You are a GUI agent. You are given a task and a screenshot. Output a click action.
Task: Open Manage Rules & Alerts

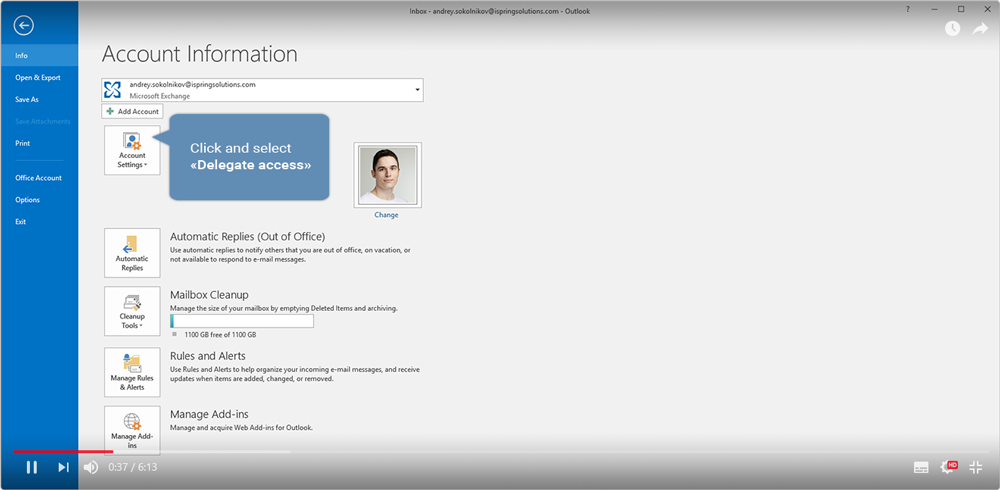point(132,372)
